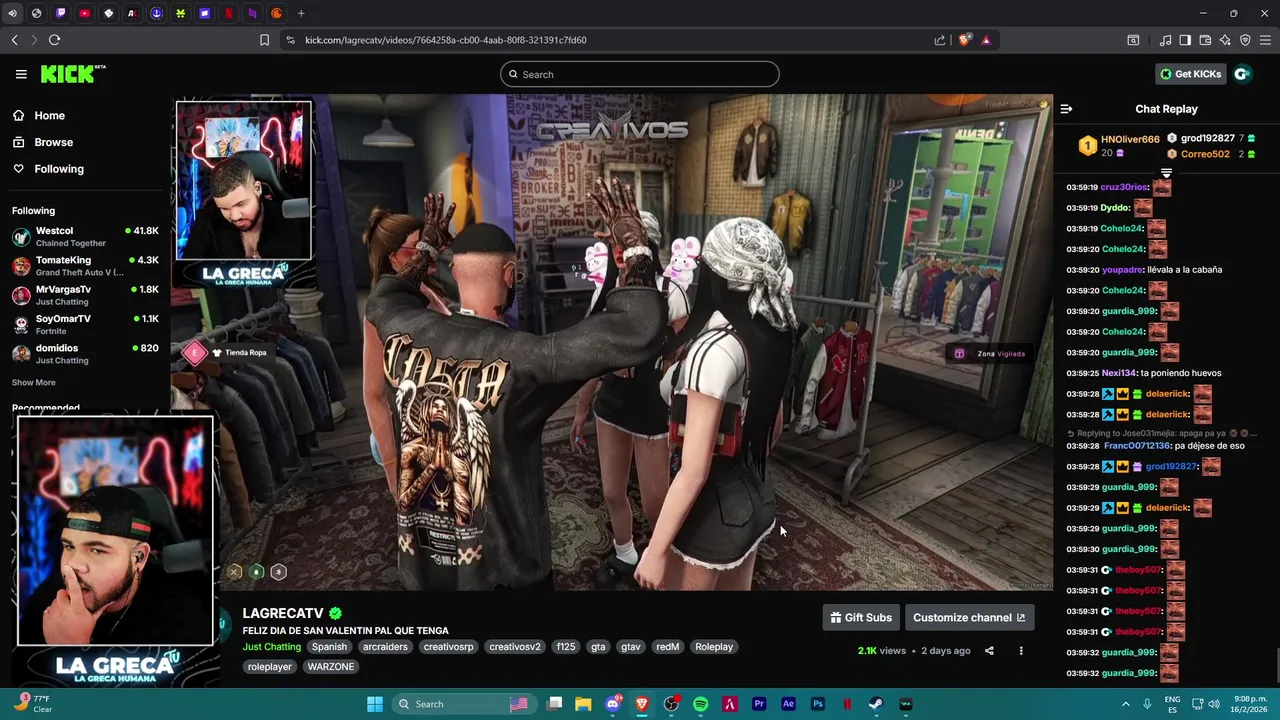Open After Effects from the taskbar
1280x720 pixels.
pyautogui.click(x=788, y=704)
